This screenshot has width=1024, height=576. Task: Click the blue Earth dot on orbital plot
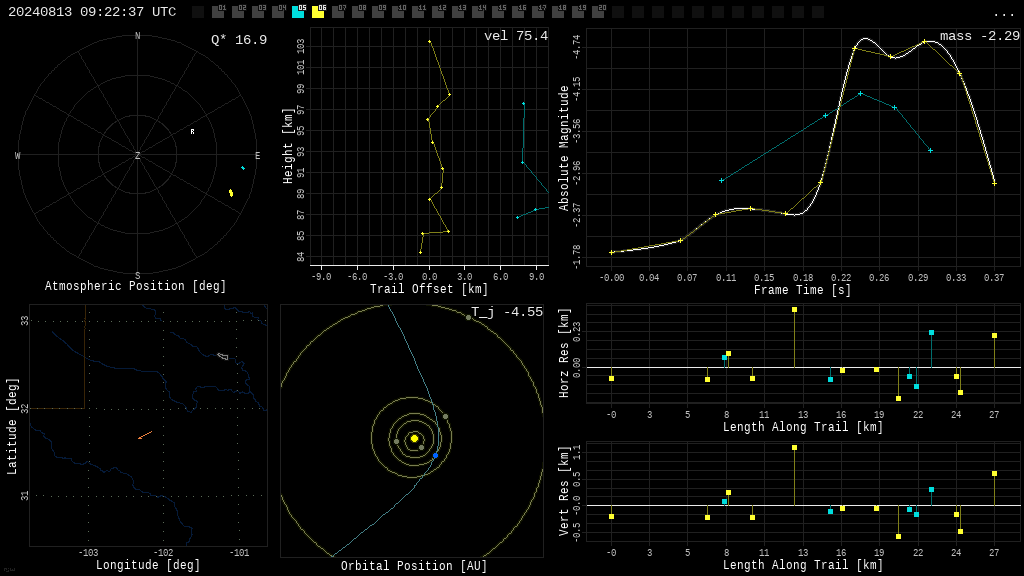(x=436, y=455)
